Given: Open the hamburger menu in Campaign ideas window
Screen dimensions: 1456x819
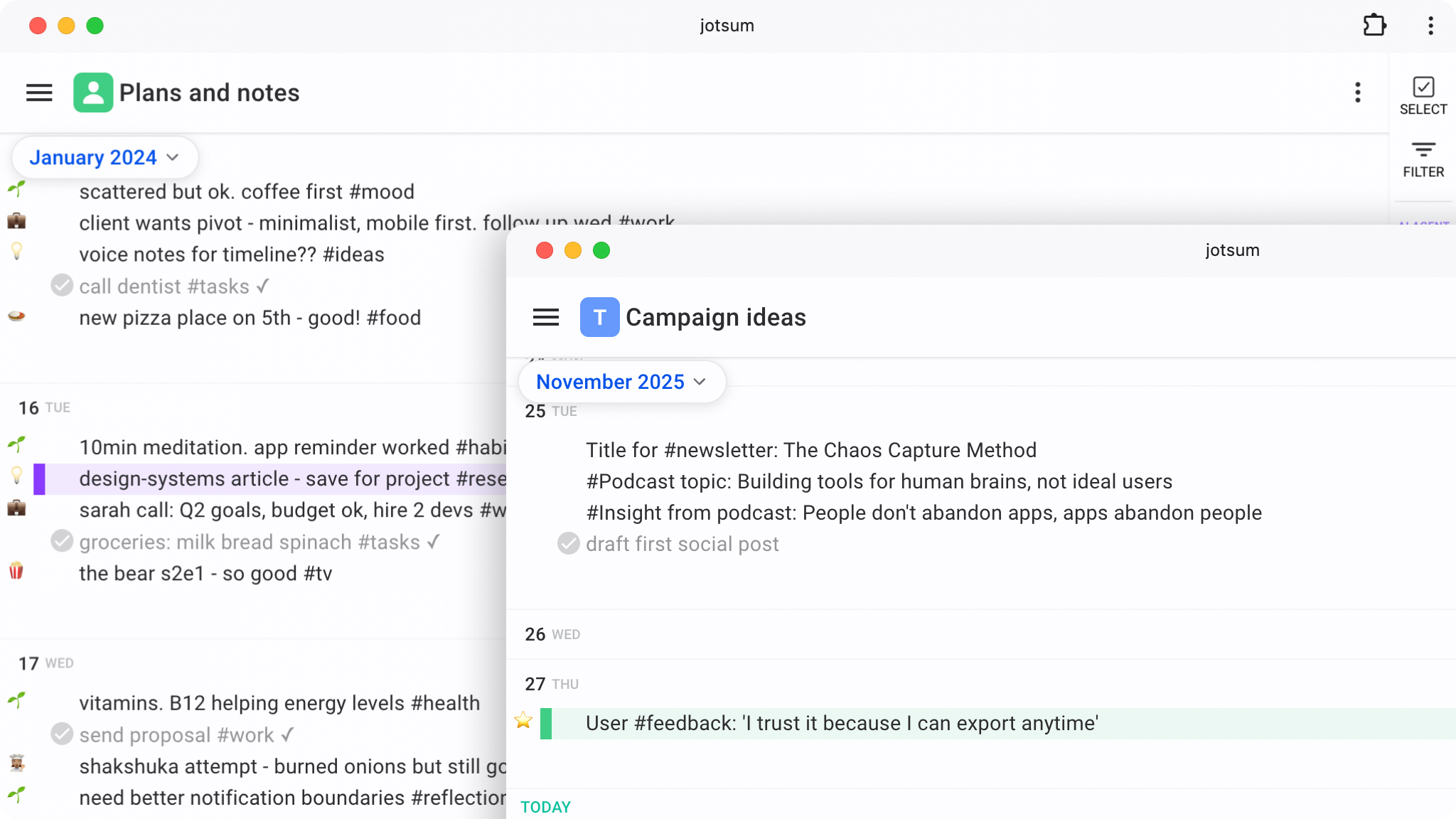Looking at the screenshot, I should [x=546, y=317].
